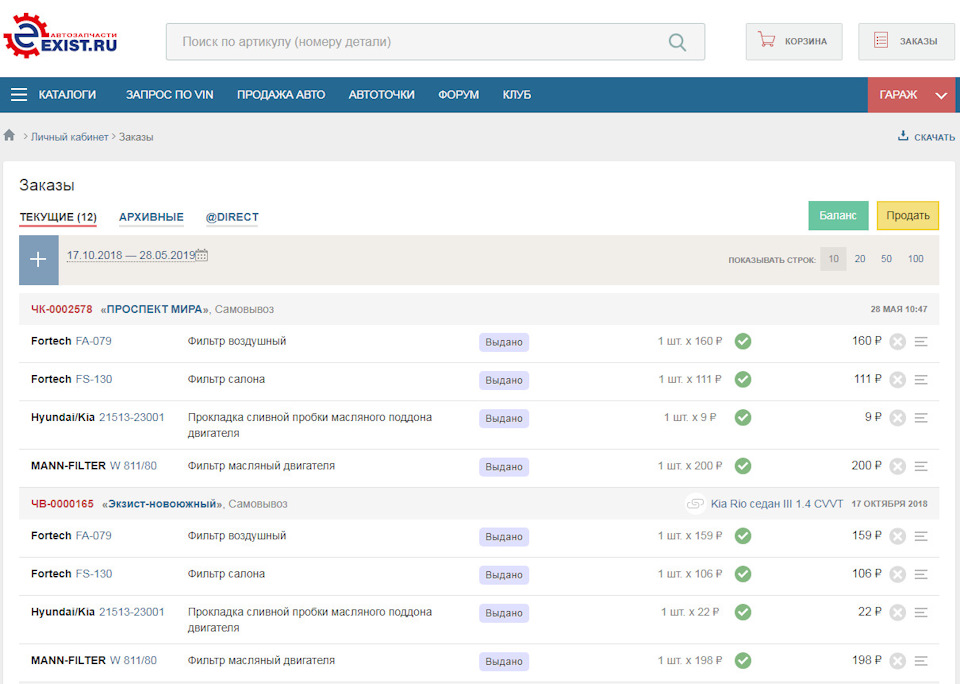Click «Экзист-новоюжный» pickup point link
This screenshot has height=684, width=960.
(x=162, y=504)
